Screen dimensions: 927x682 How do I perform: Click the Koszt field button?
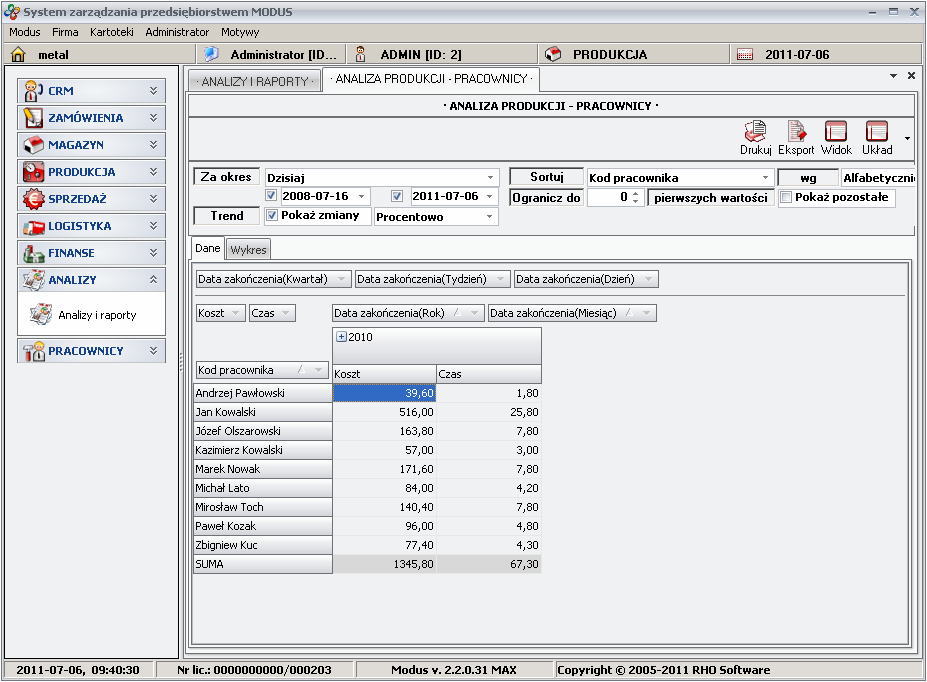tap(220, 313)
